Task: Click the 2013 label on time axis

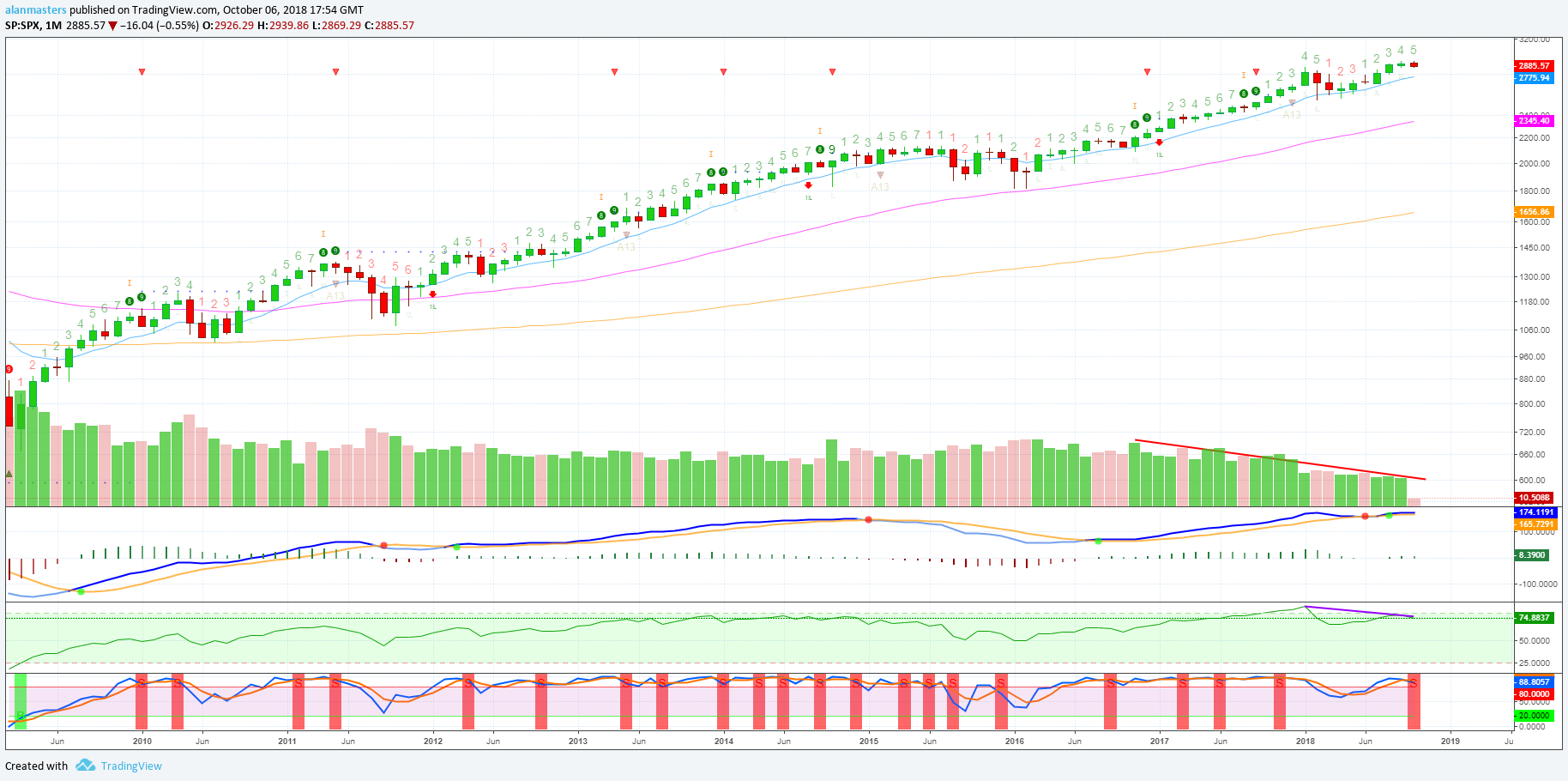Action: (578, 741)
